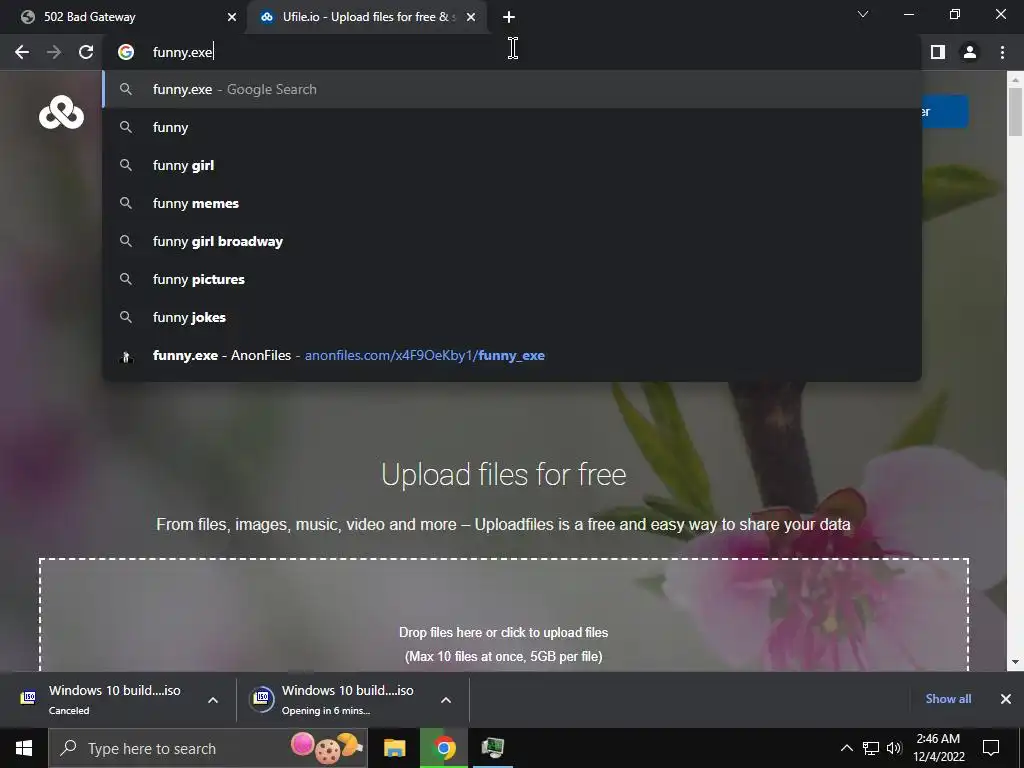This screenshot has width=1024, height=768.
Task: Click Show all downloads
Action: point(948,699)
